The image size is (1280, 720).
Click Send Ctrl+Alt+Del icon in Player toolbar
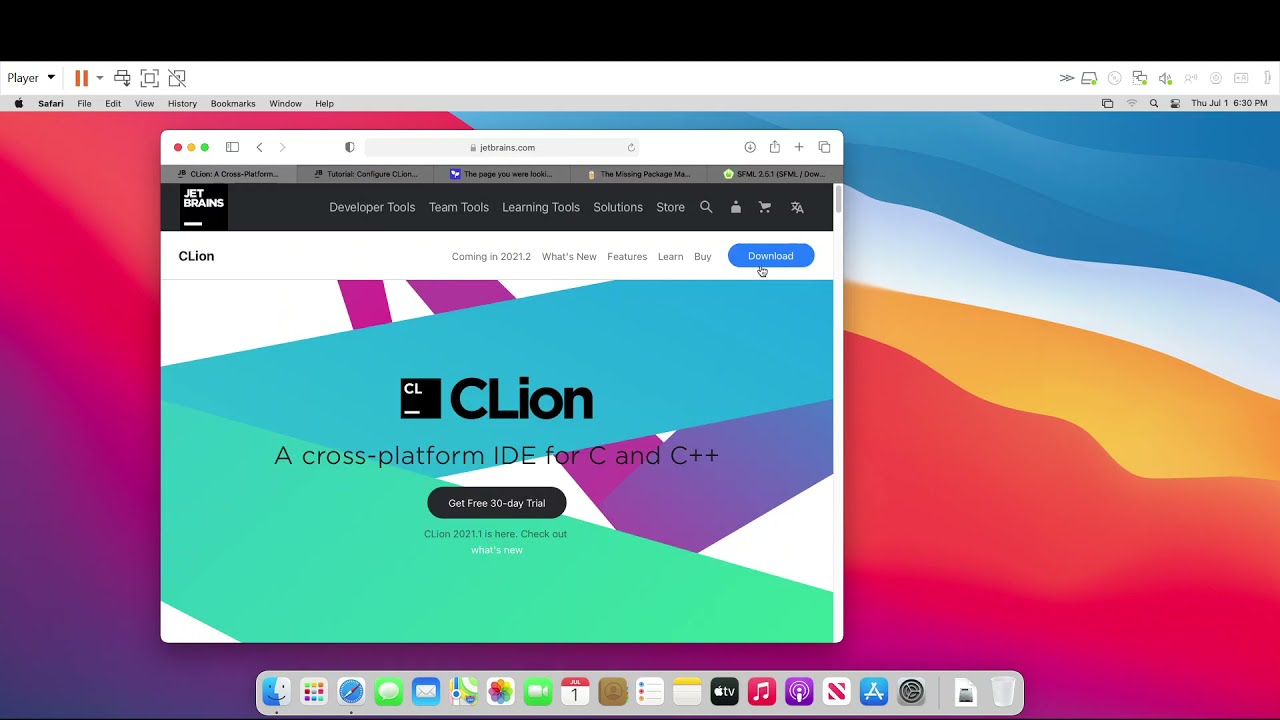122,78
